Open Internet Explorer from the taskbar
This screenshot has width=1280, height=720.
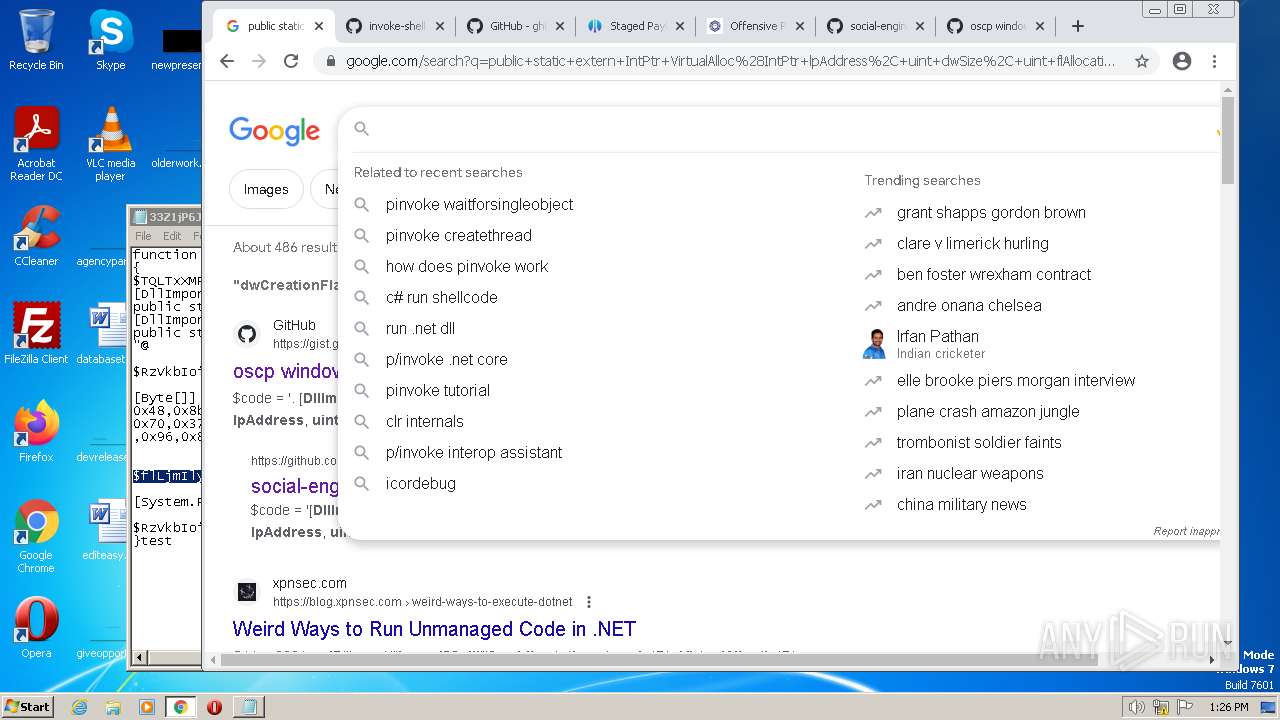[x=80, y=707]
